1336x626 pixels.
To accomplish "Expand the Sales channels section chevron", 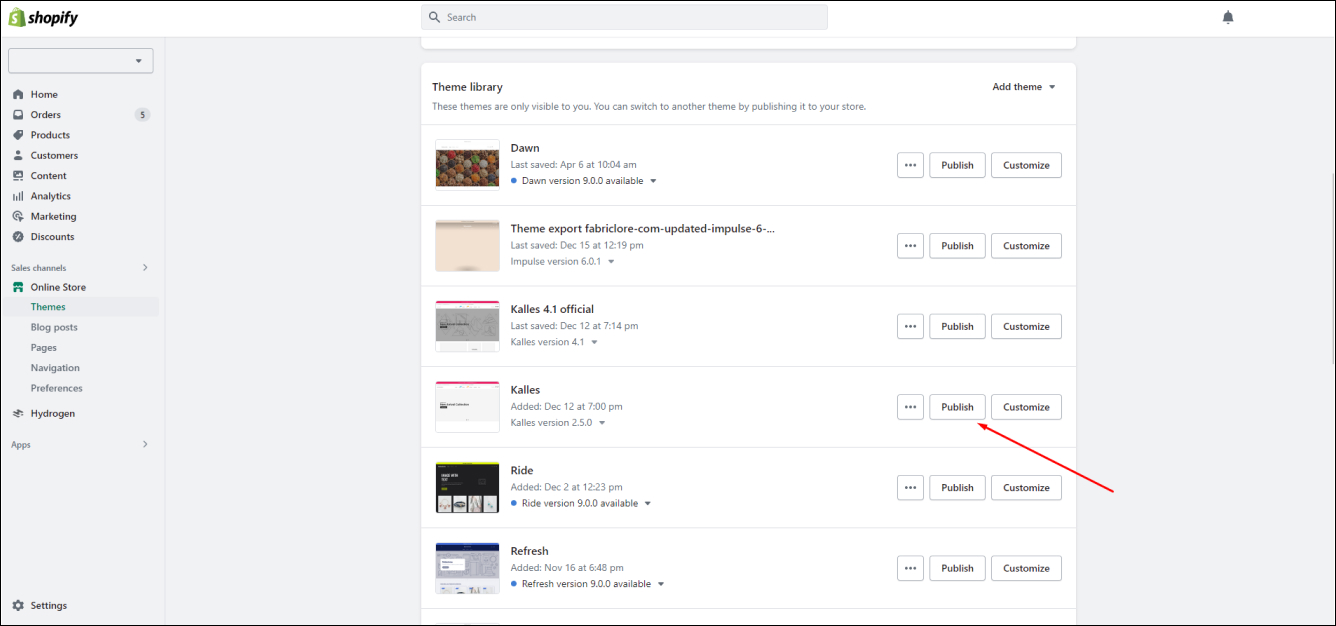I will (145, 267).
